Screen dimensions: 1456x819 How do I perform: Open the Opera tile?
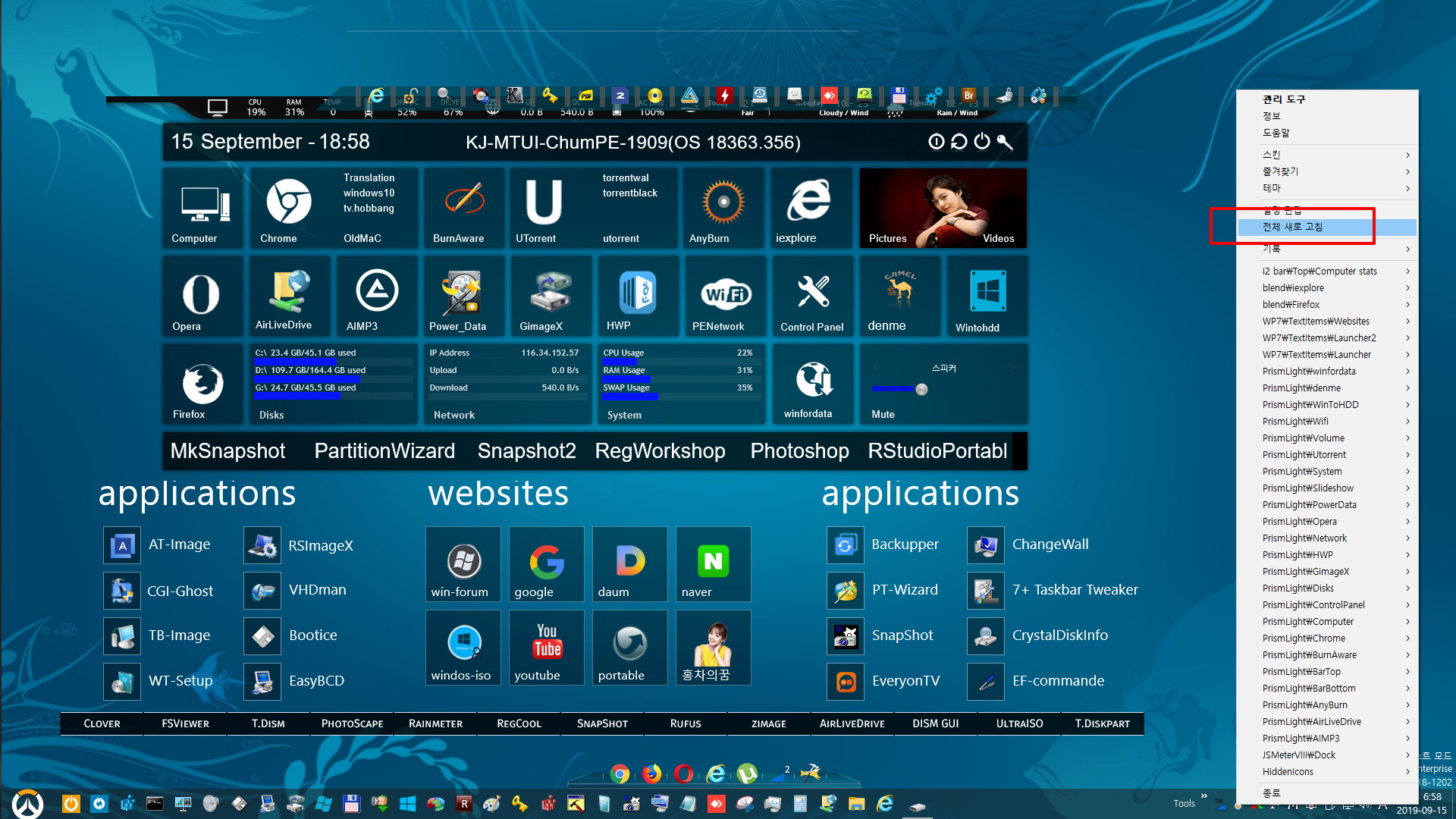202,296
